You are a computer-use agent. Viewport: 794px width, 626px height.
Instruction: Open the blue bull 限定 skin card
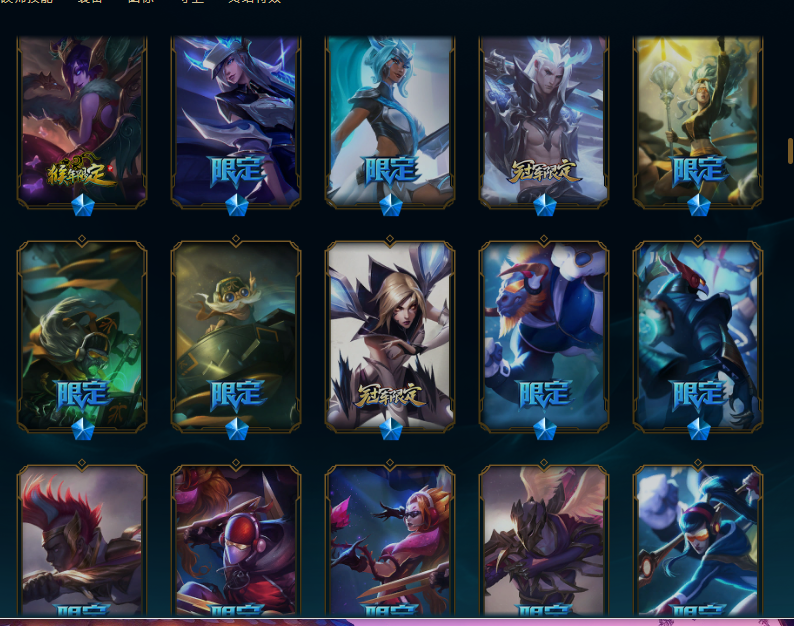(544, 336)
